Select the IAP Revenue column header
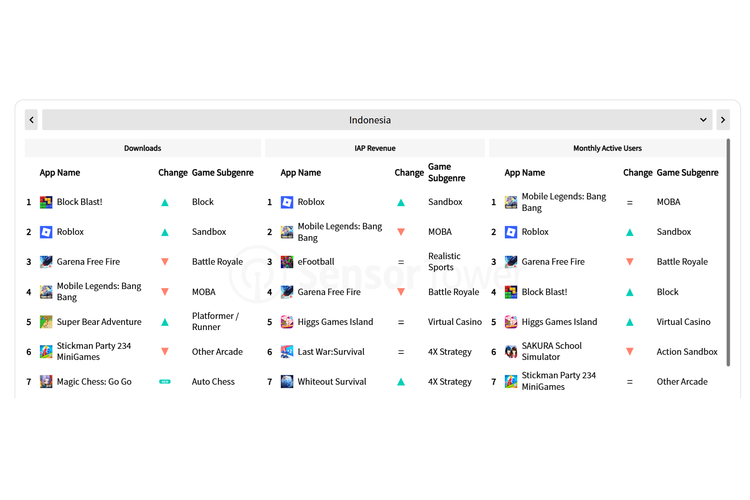Viewport: 750px width, 500px height. [375, 148]
